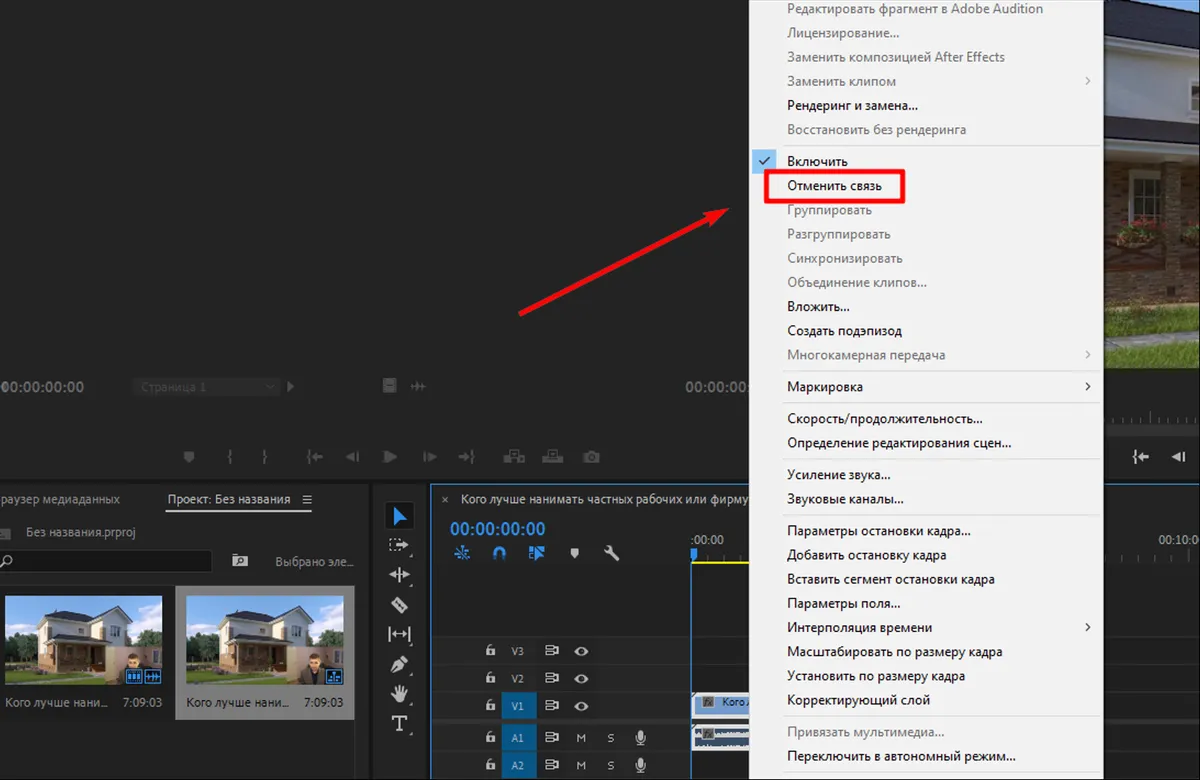Click the timeline playhead marker
Screen dimensions: 1200x780
click(695, 554)
